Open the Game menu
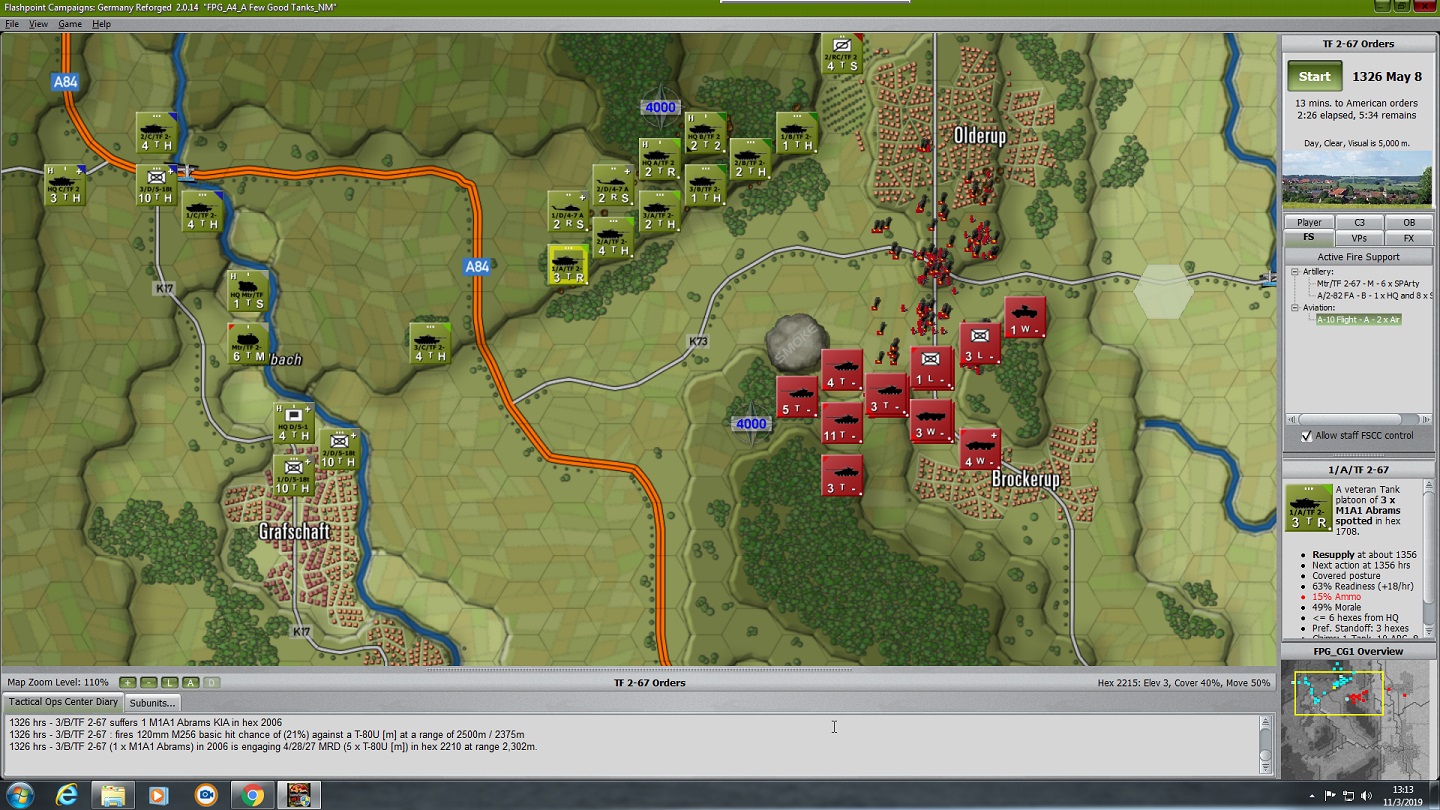Viewport: 1440px width, 810px height. click(70, 24)
